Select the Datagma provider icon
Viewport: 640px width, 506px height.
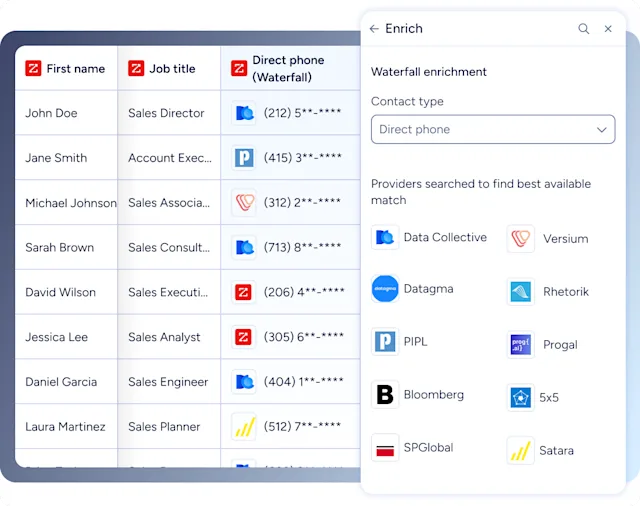pos(385,289)
